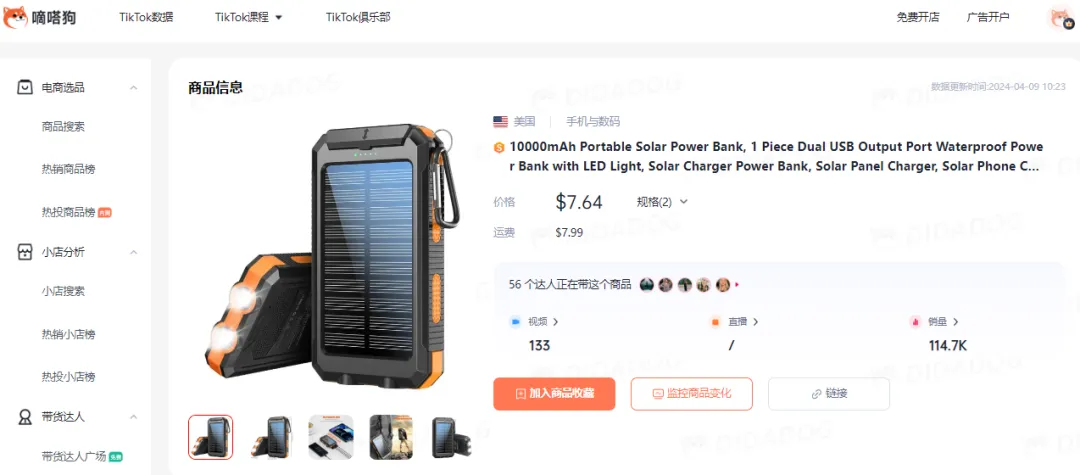Collapse the 带货达人 sidebar section
The height and width of the screenshot is (475, 1080).
pos(134,416)
